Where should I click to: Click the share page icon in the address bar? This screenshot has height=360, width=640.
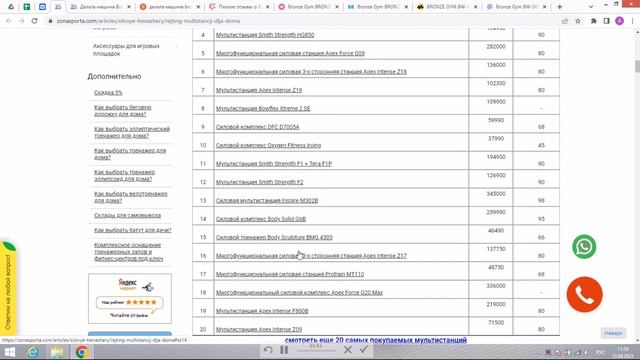pyautogui.click(x=565, y=21)
